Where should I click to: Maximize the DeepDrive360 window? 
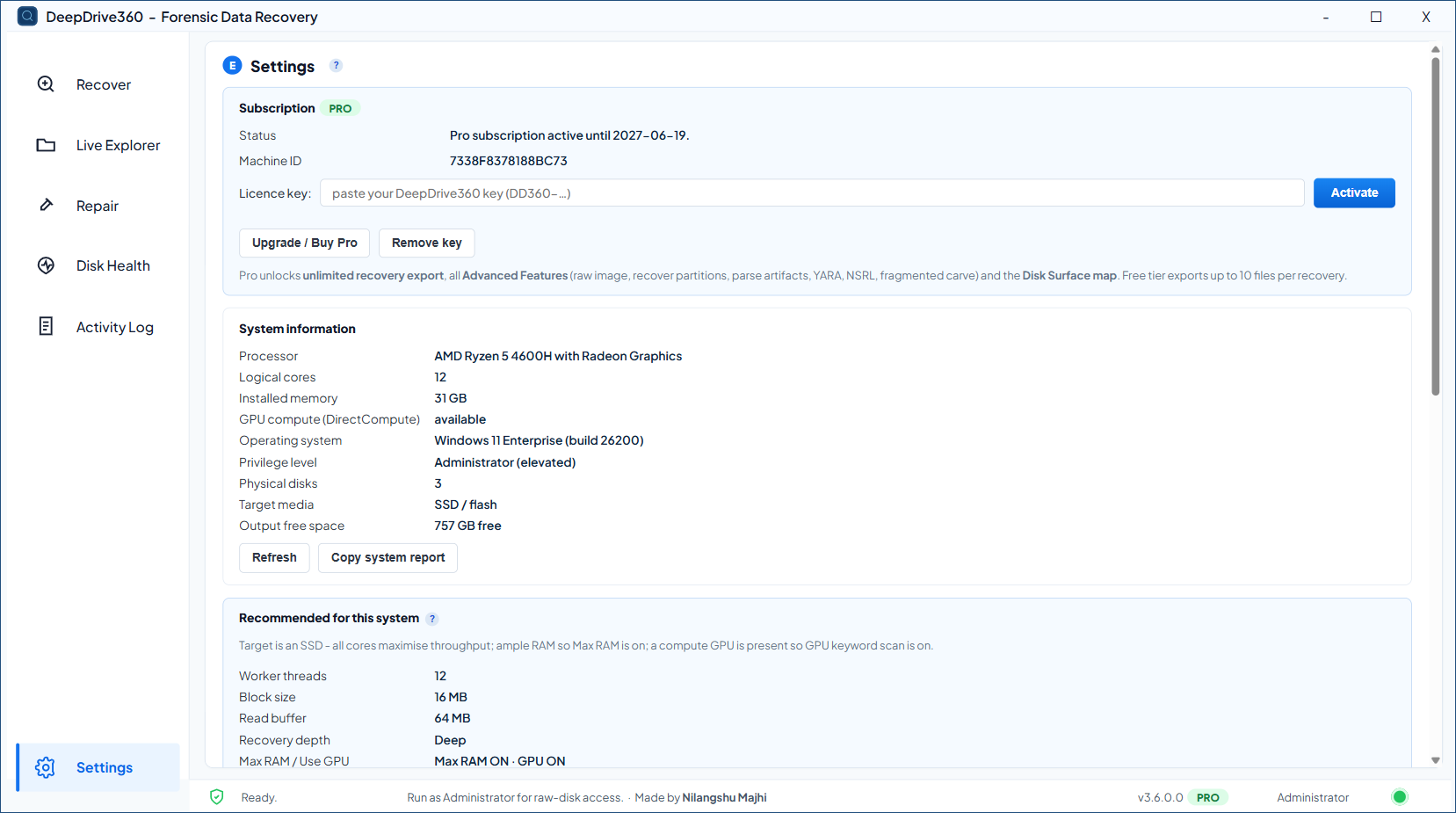1376,17
